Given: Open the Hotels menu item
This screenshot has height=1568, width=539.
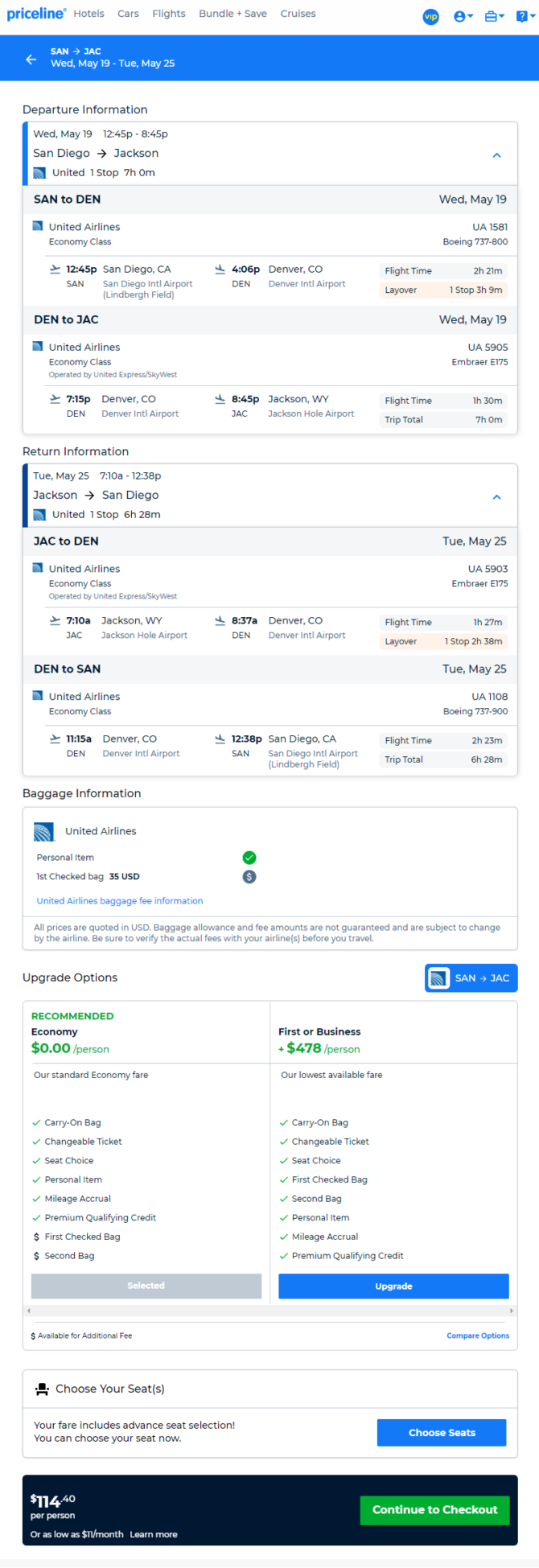Looking at the screenshot, I should click(x=88, y=14).
